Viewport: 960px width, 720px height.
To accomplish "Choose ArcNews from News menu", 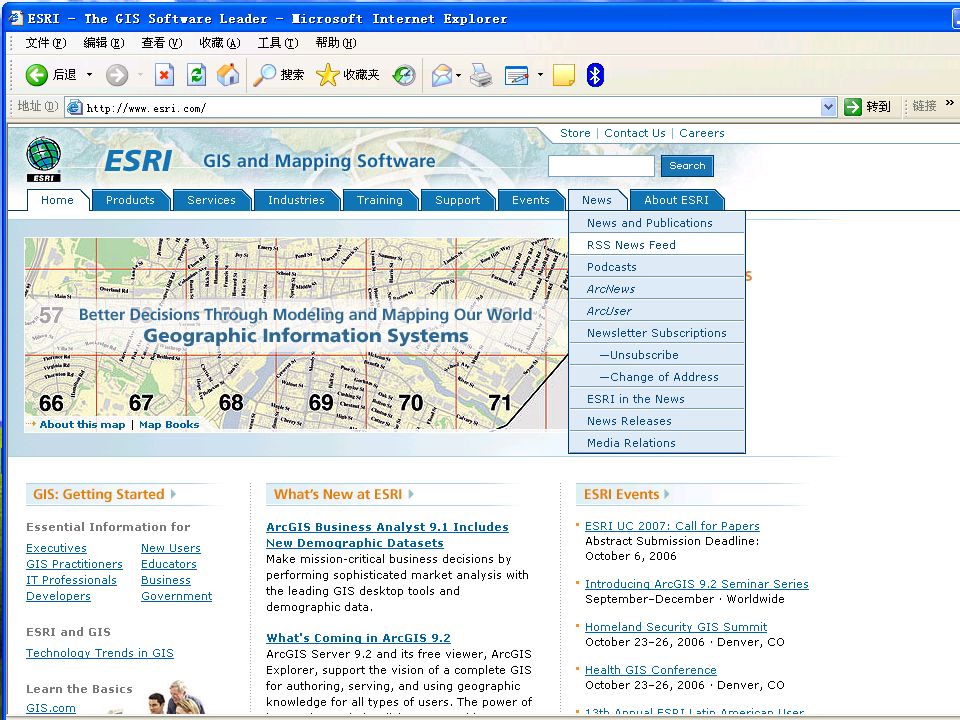I will (657, 289).
